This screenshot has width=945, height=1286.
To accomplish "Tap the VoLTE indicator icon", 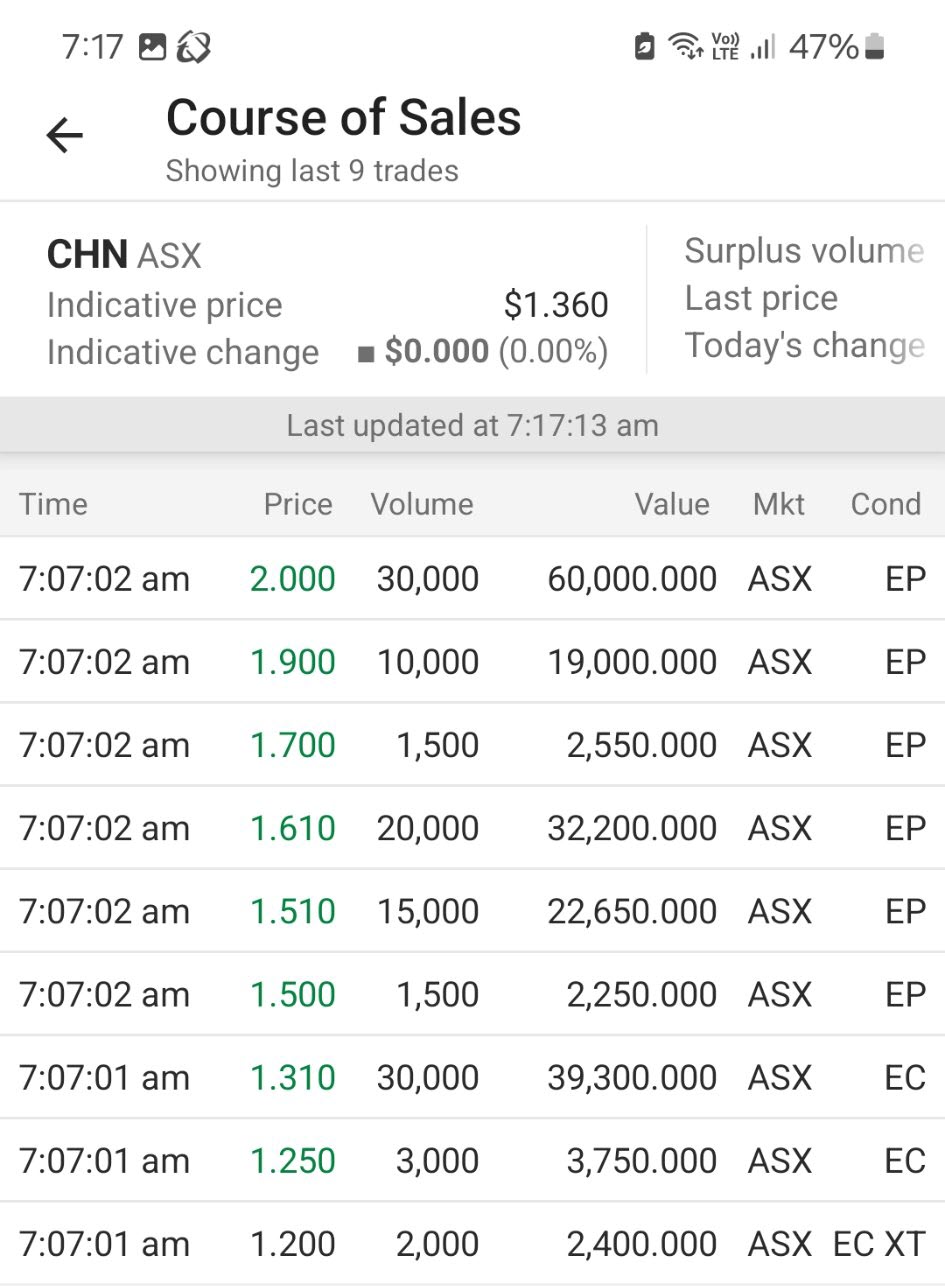I will tap(725, 46).
